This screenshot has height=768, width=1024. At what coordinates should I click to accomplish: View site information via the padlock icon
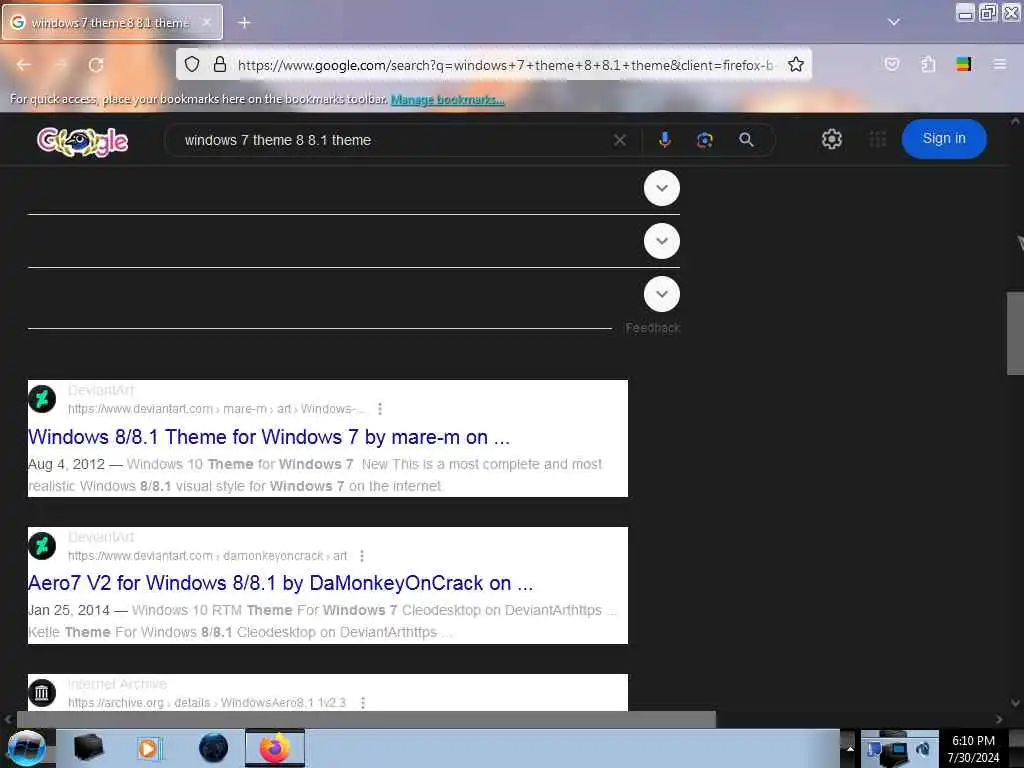(x=220, y=64)
